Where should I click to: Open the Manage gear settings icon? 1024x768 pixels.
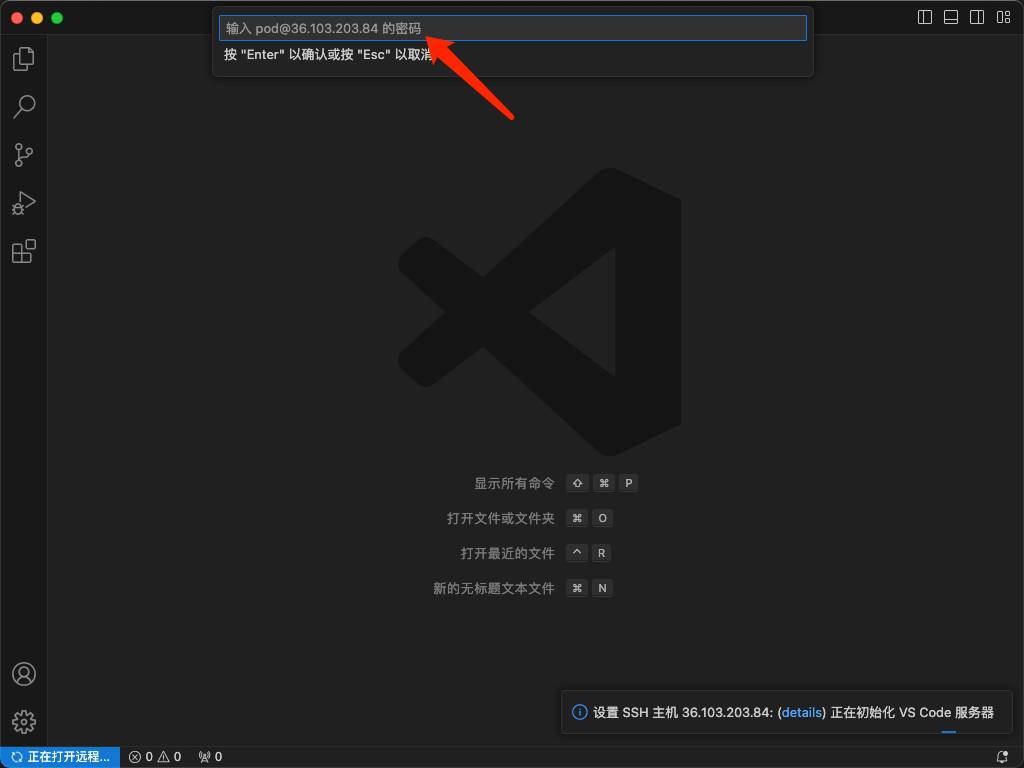pyautogui.click(x=24, y=722)
